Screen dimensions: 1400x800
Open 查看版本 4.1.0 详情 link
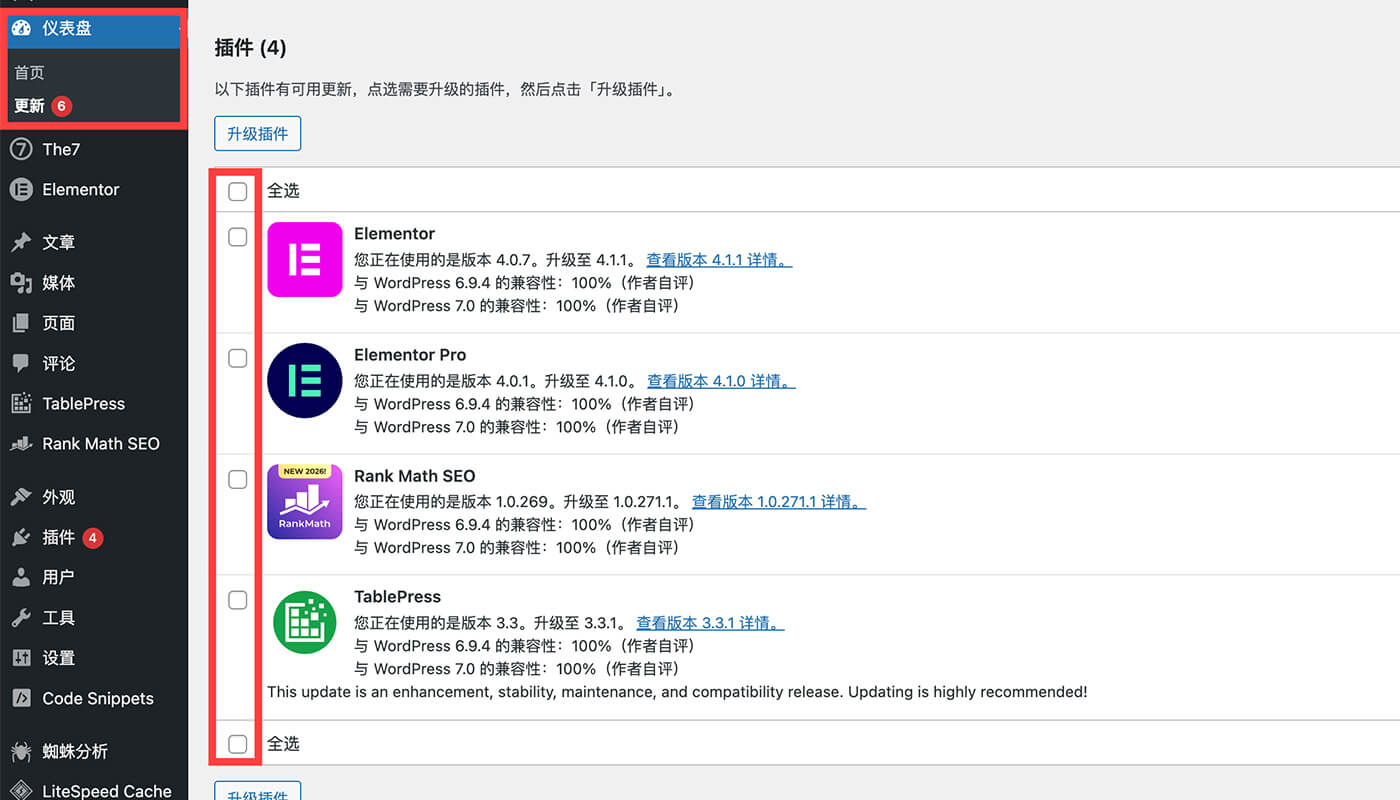tap(721, 381)
